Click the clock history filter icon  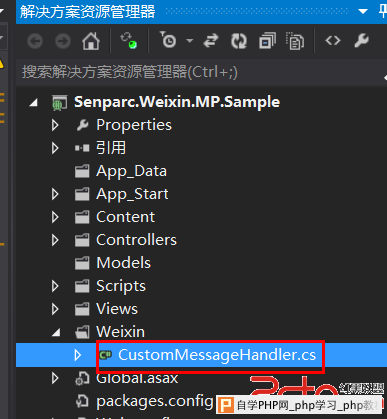pyautogui.click(x=168, y=40)
